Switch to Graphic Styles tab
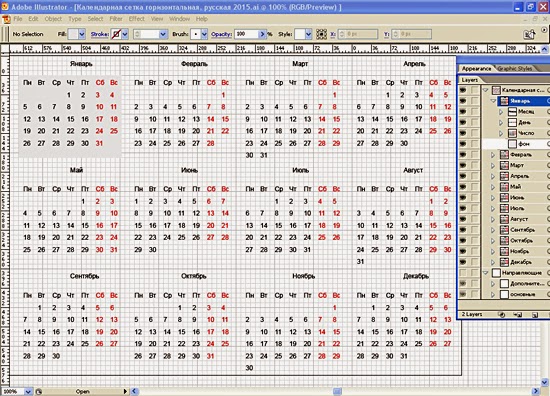 coord(515,68)
